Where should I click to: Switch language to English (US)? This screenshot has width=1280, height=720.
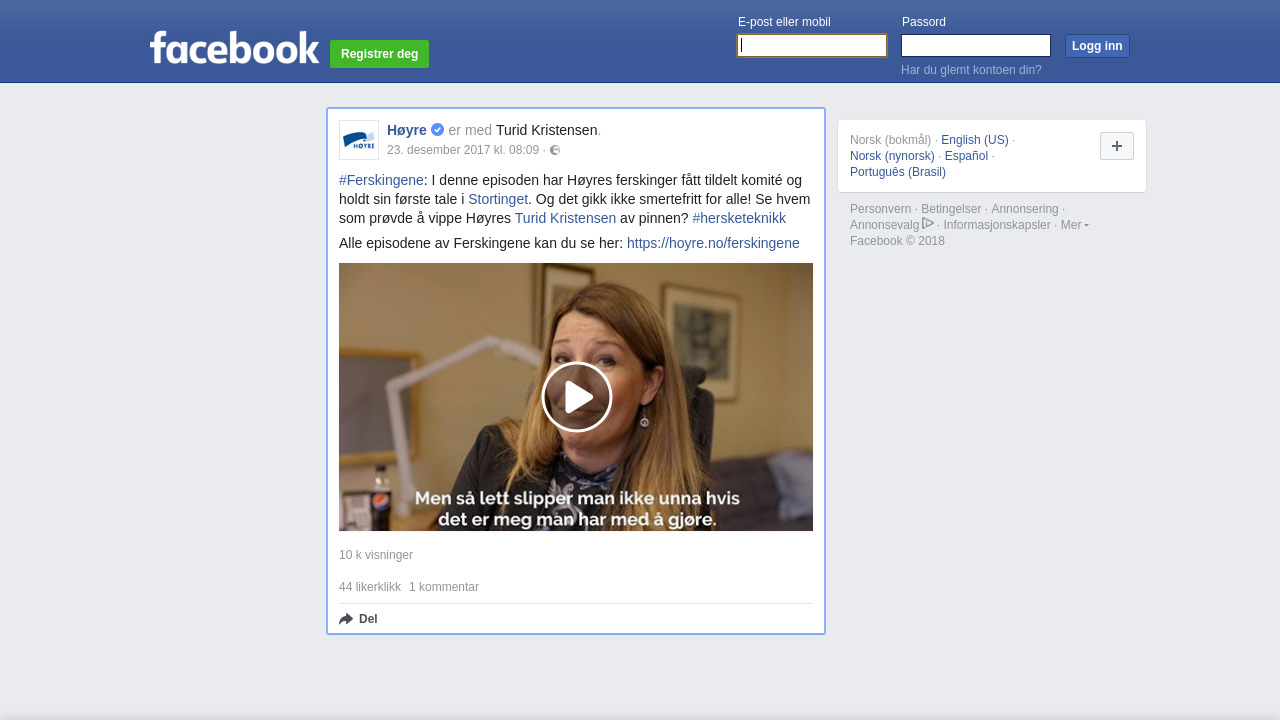tap(974, 140)
